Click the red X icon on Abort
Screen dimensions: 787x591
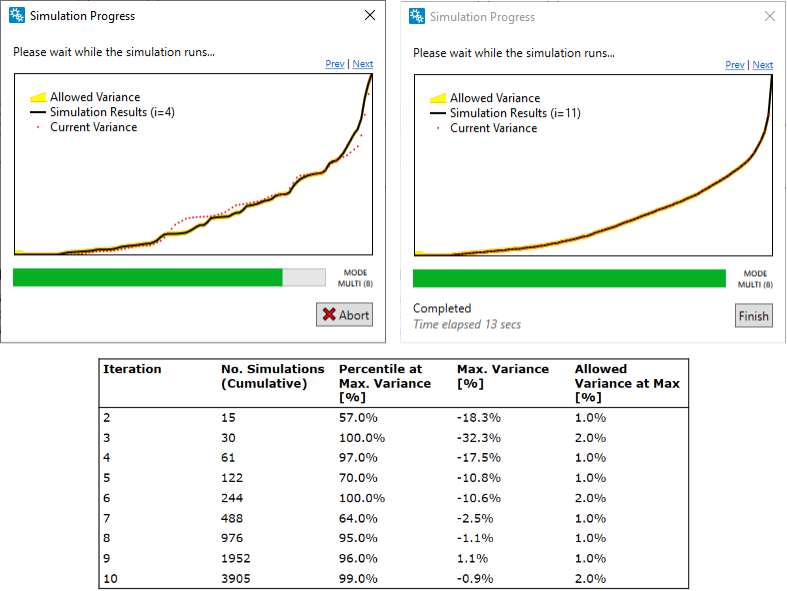(x=329, y=314)
